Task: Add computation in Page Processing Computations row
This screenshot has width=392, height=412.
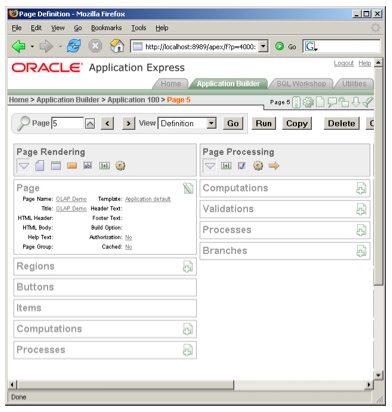Action: click(361, 188)
